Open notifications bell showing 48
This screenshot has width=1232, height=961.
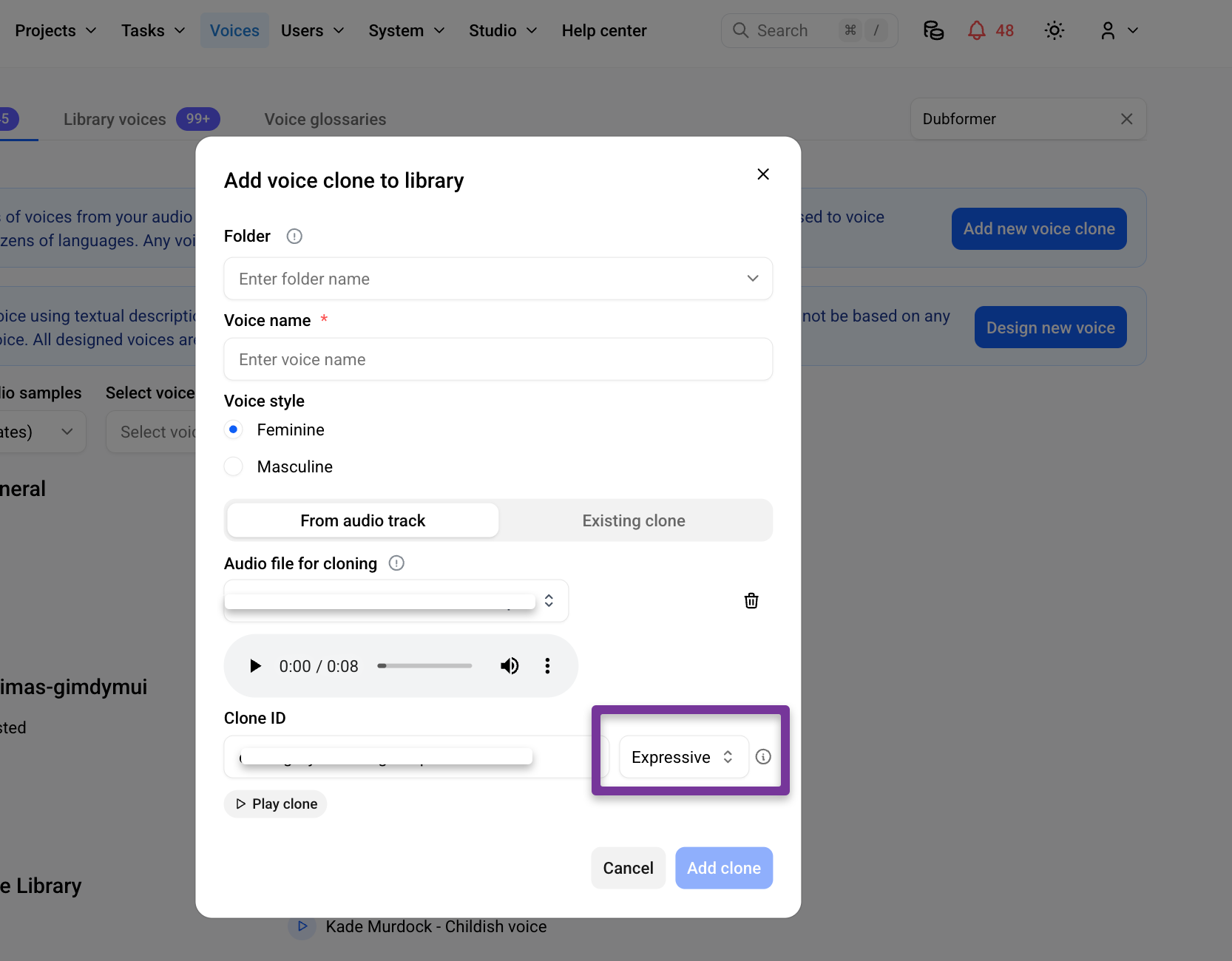[991, 30]
